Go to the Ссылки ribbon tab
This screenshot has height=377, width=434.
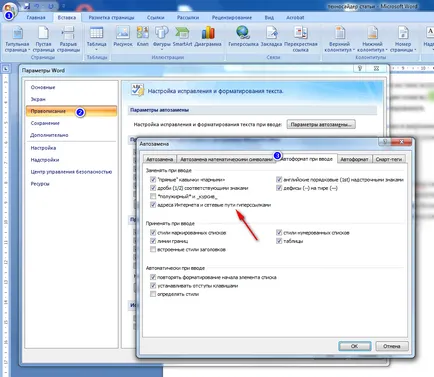(x=155, y=17)
